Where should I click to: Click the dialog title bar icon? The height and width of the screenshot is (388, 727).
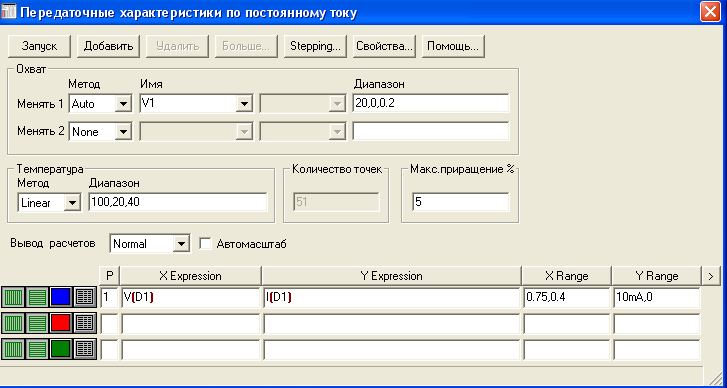9,11
